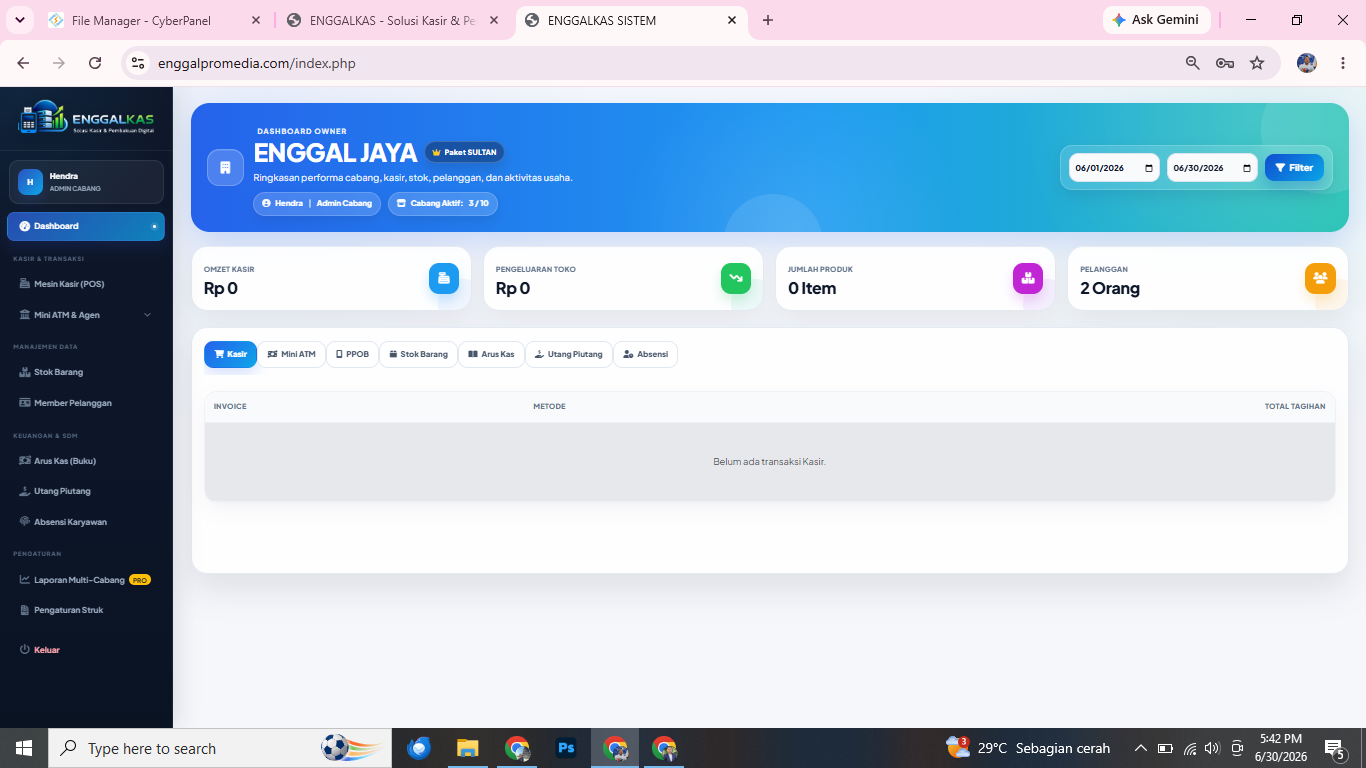Open Dashboard in the sidebar
This screenshot has width=1366, height=768.
point(86,226)
